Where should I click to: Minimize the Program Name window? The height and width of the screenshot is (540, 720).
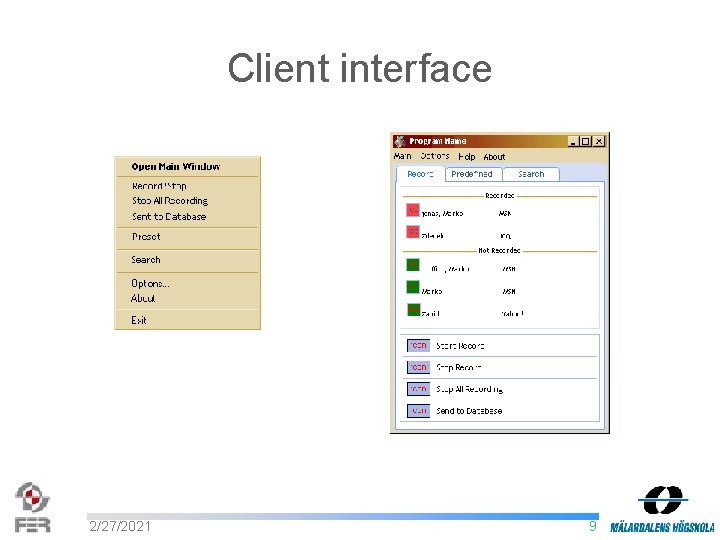(x=573, y=141)
